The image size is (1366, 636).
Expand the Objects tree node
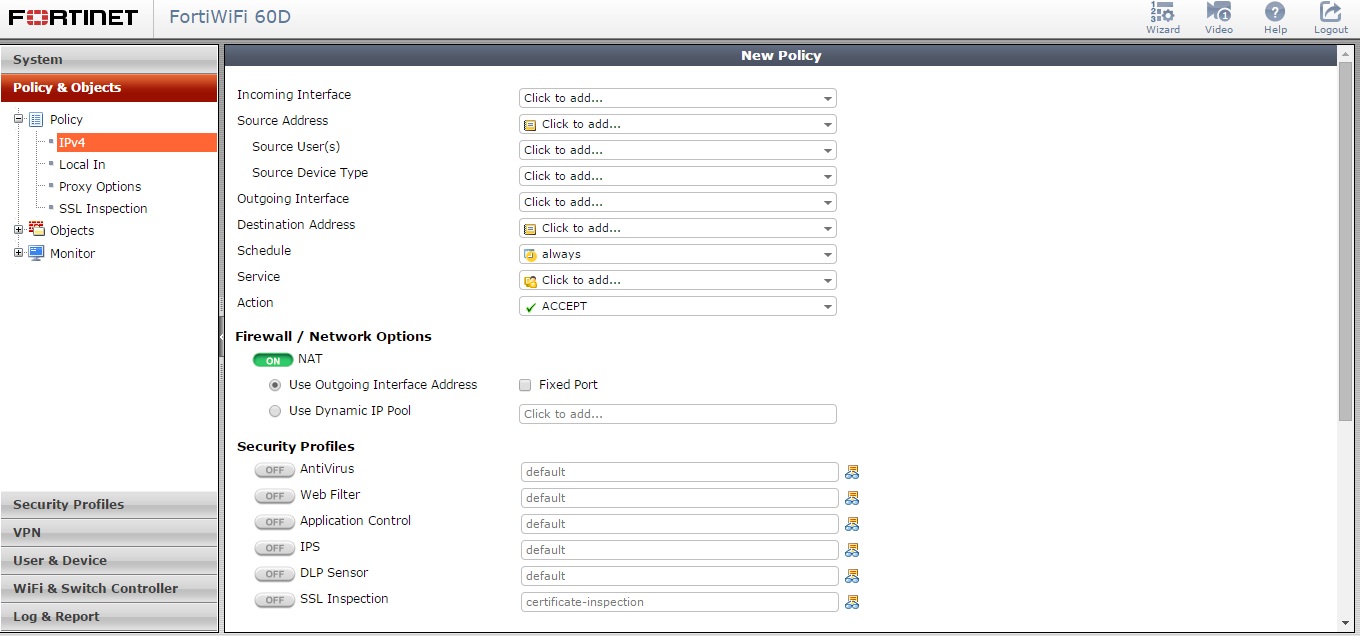point(18,230)
